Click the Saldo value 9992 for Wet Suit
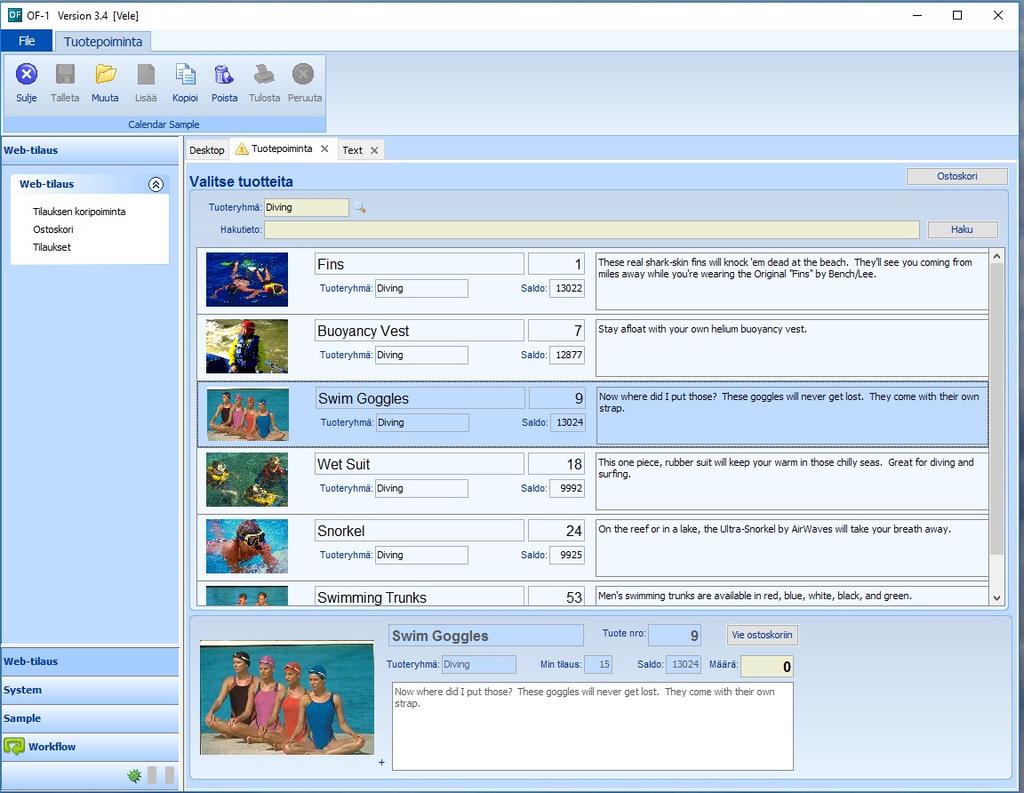Screen dimensions: 1024x793 click(x=567, y=488)
